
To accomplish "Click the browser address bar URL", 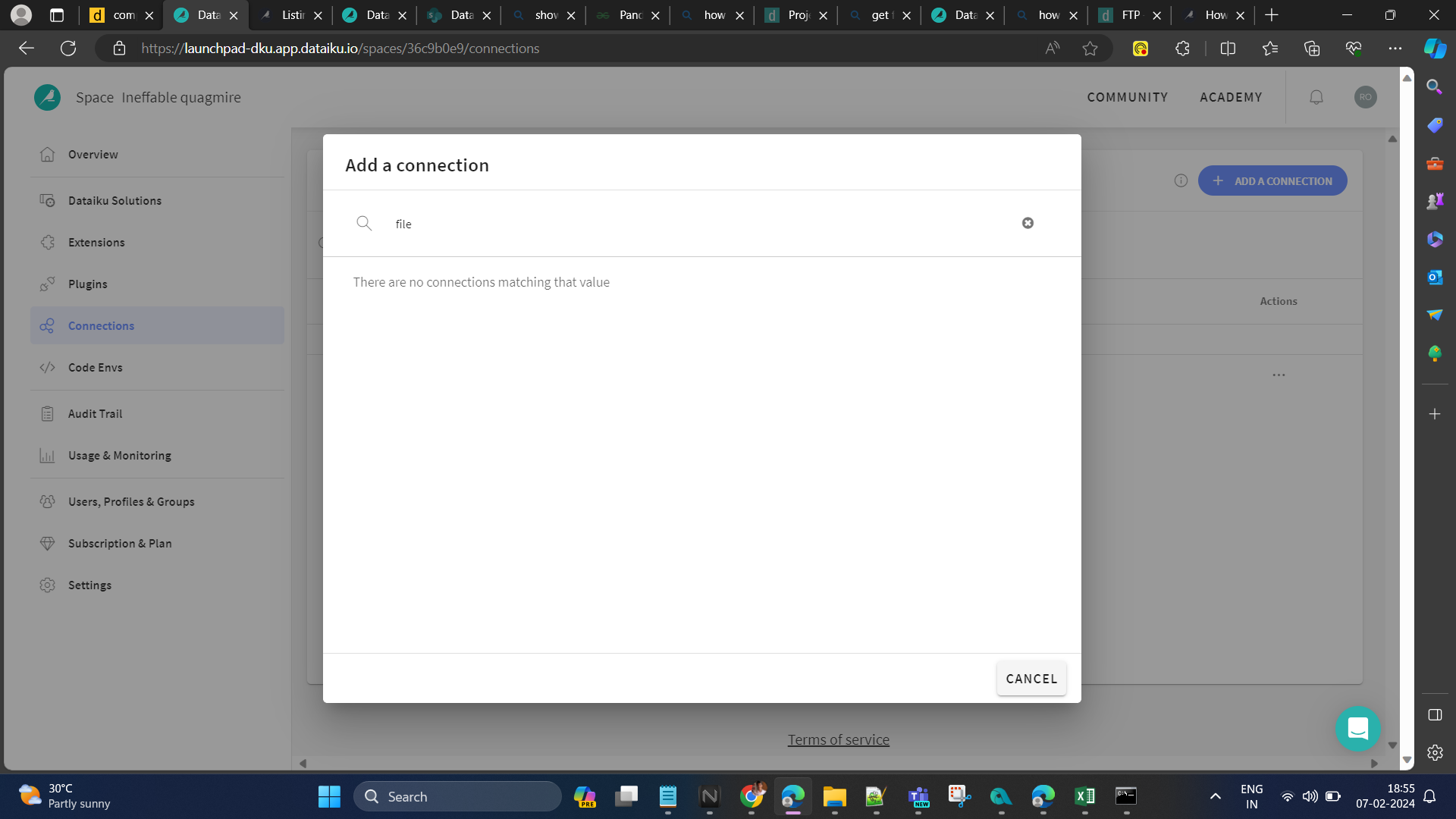I will click(x=340, y=49).
